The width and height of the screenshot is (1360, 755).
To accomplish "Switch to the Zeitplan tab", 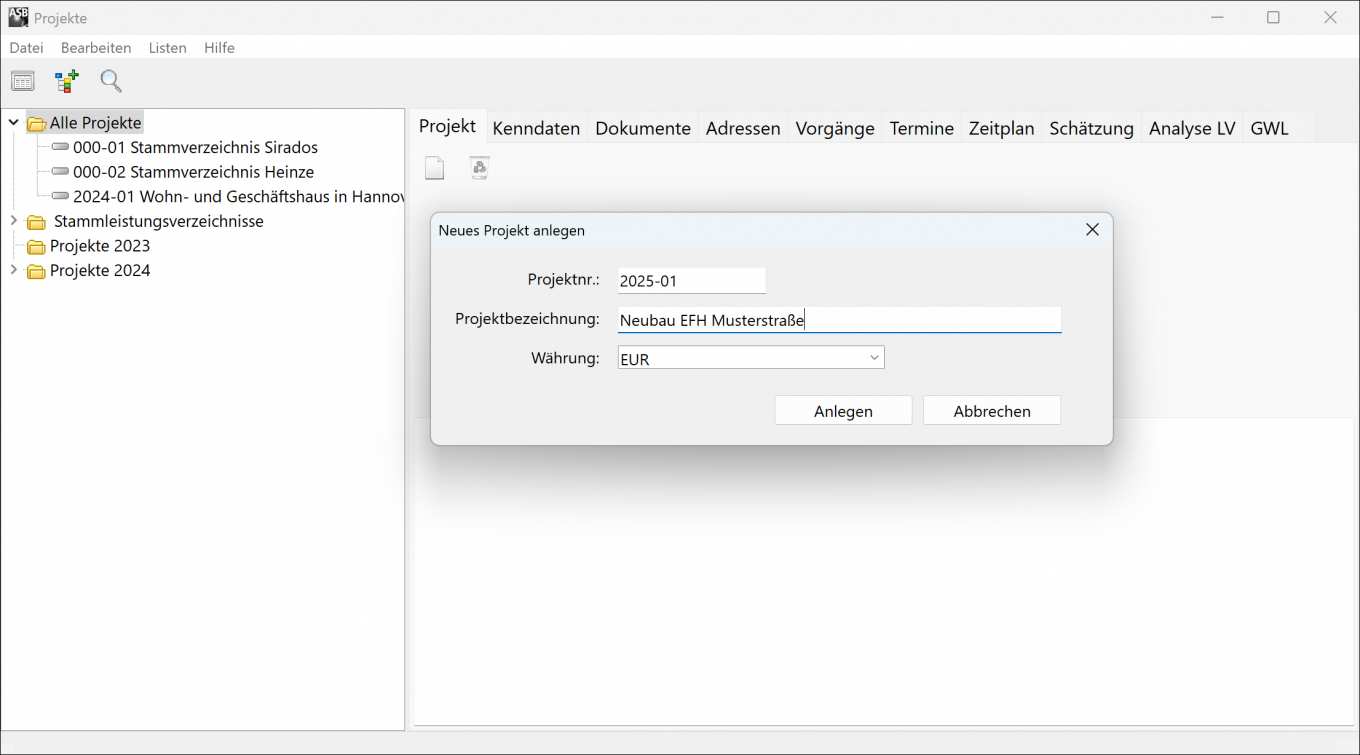I will point(1001,128).
